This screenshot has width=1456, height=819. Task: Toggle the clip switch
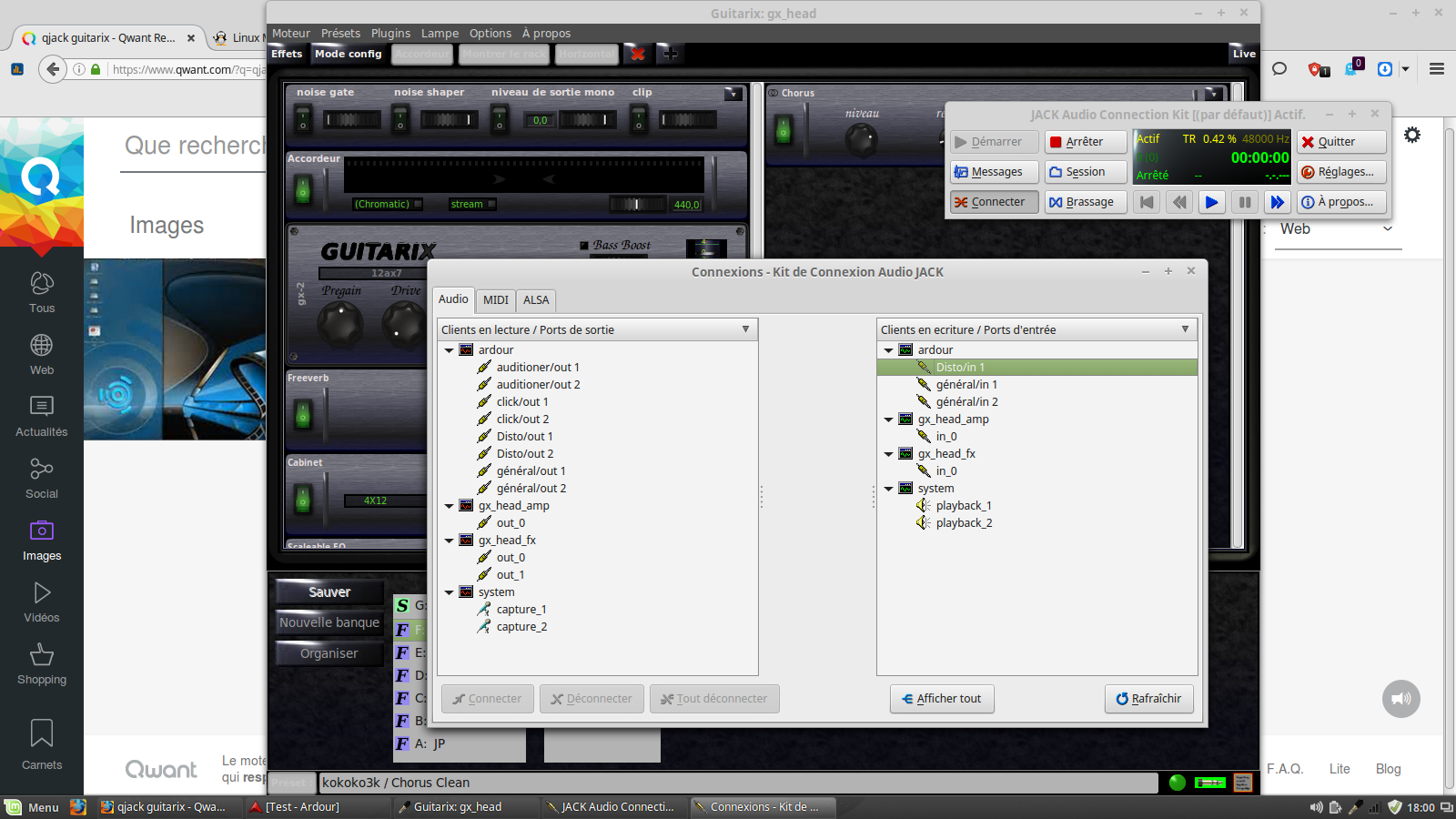[639, 119]
